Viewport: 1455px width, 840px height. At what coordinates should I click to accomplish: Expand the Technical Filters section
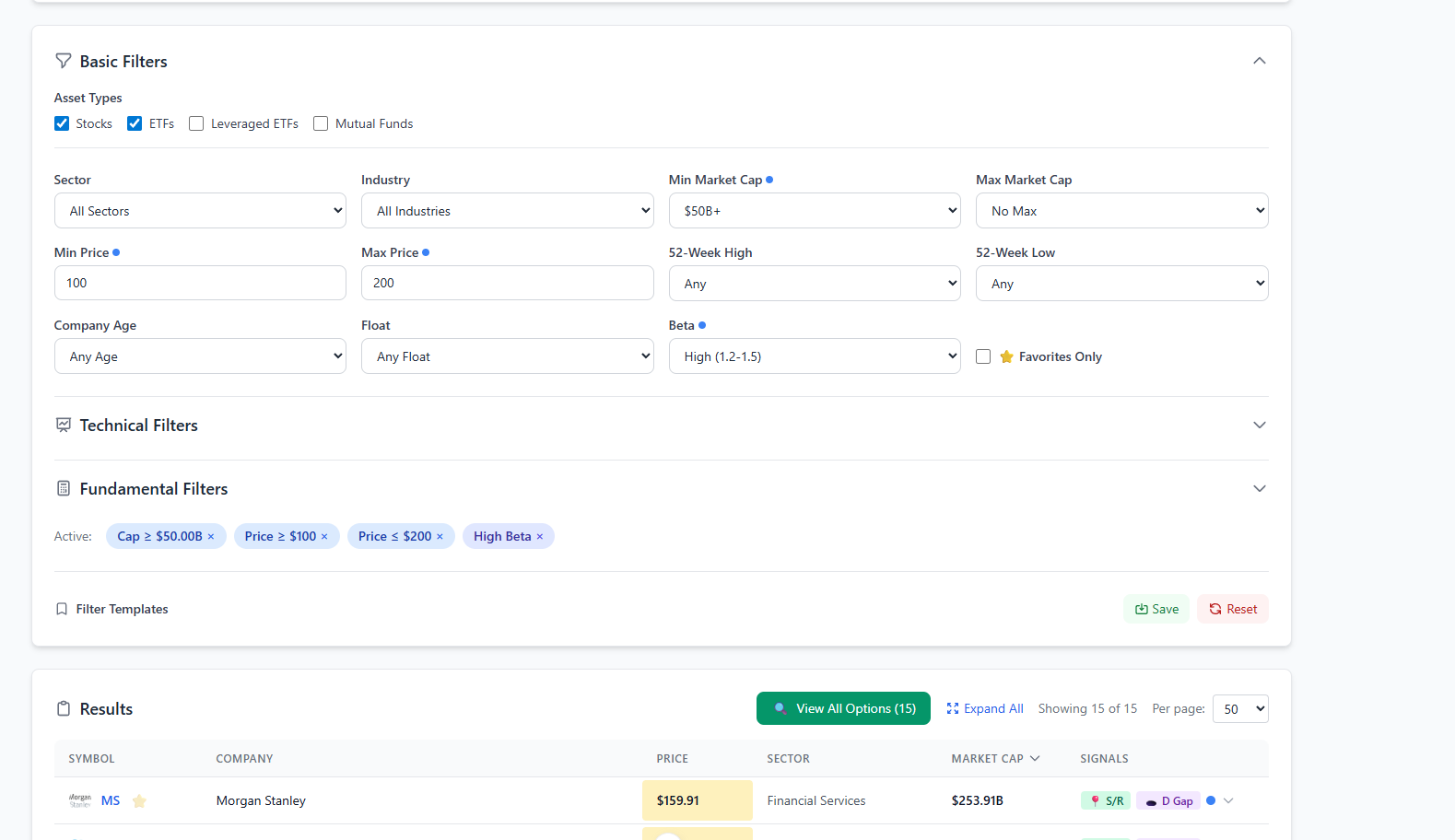click(1260, 426)
